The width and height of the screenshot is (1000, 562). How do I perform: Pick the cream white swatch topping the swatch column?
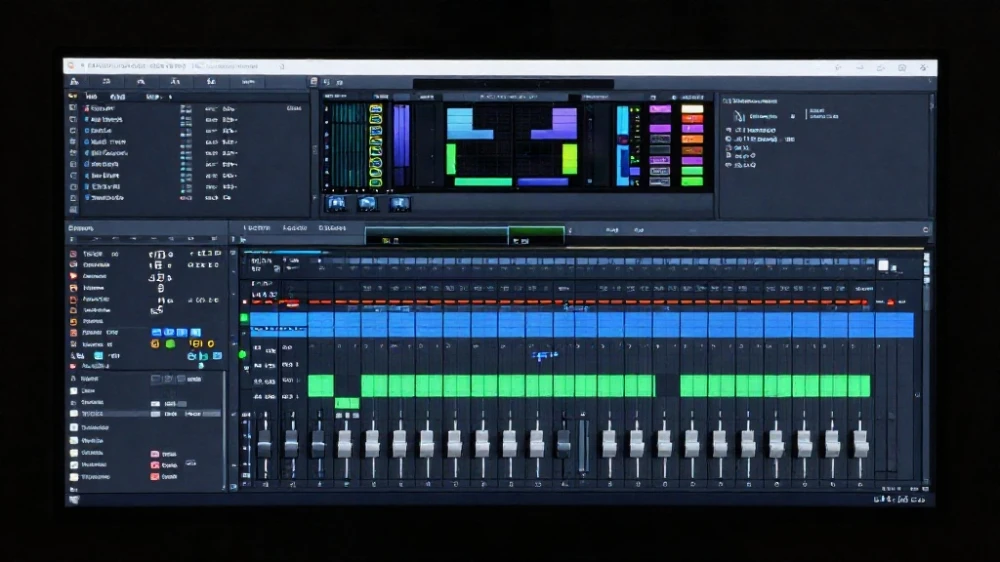692,109
